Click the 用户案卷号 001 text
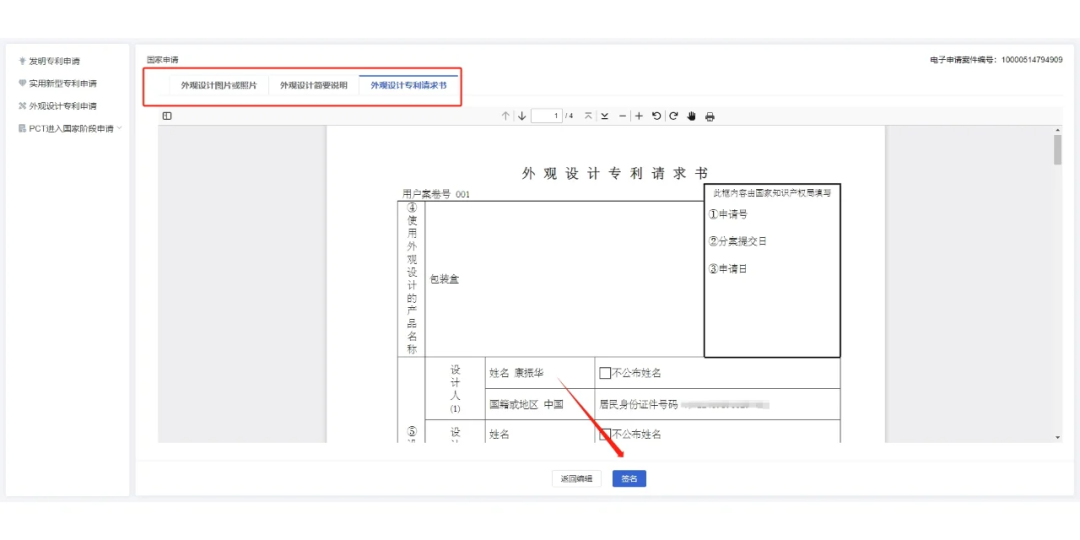Screen dimensions: 1080x540 [436, 195]
